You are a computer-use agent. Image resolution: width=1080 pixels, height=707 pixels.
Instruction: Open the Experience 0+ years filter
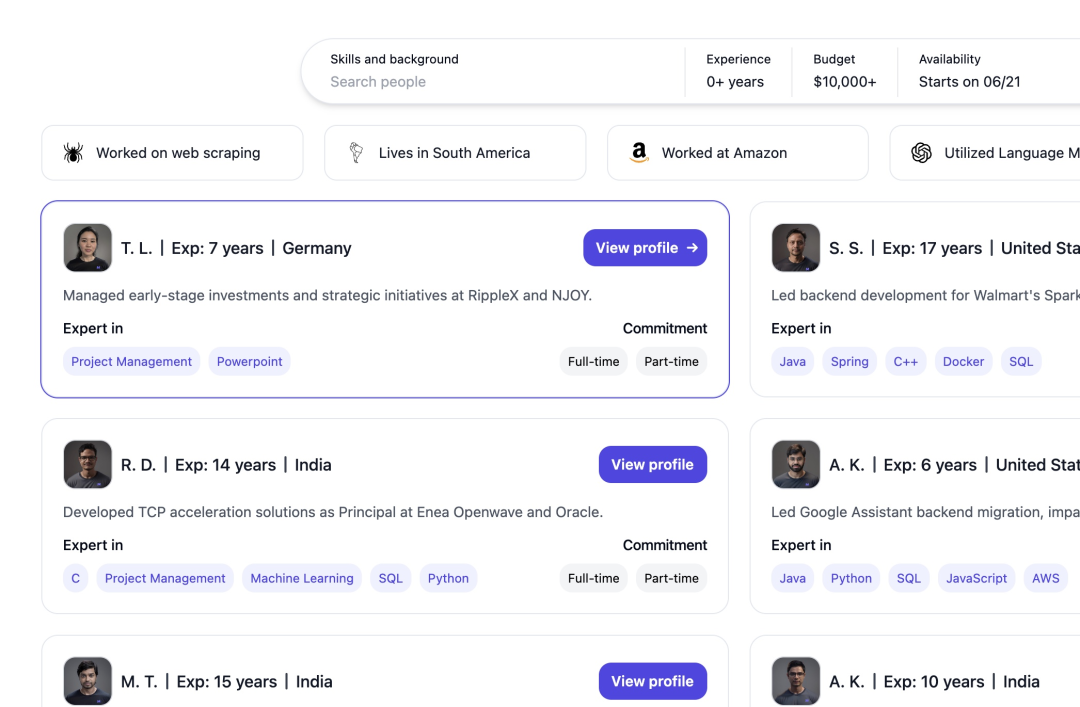point(738,72)
